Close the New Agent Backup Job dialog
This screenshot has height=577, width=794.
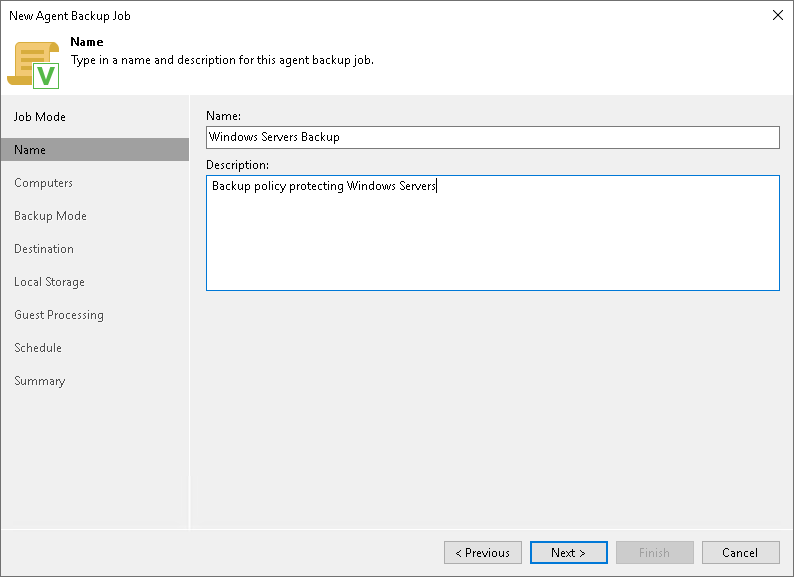point(778,15)
